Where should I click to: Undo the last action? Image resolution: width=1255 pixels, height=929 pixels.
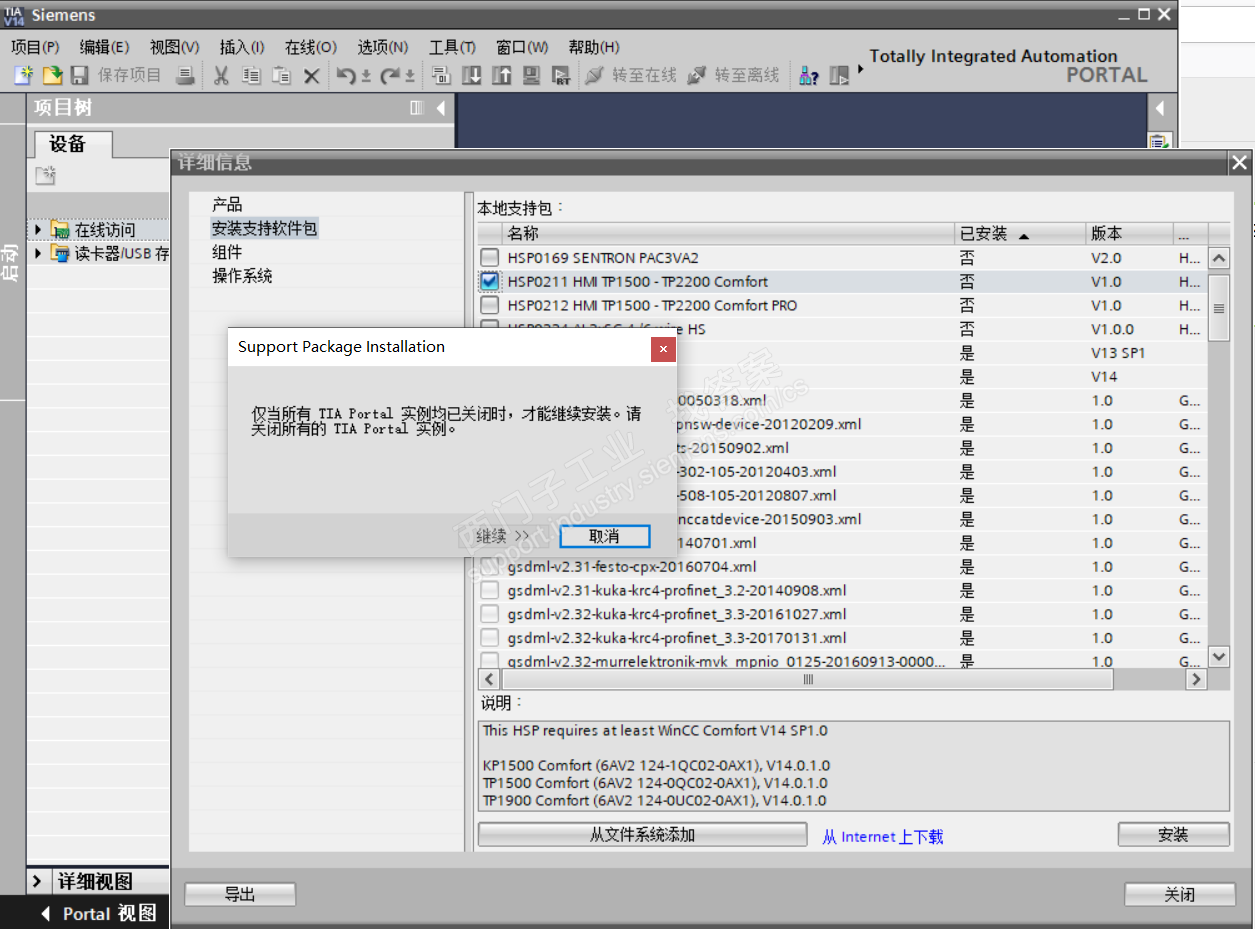click(346, 75)
